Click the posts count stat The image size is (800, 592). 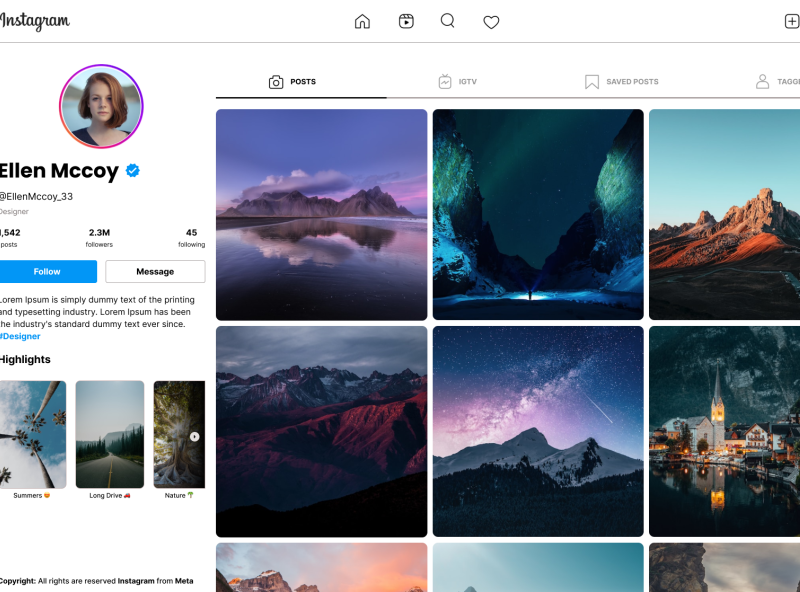10,238
